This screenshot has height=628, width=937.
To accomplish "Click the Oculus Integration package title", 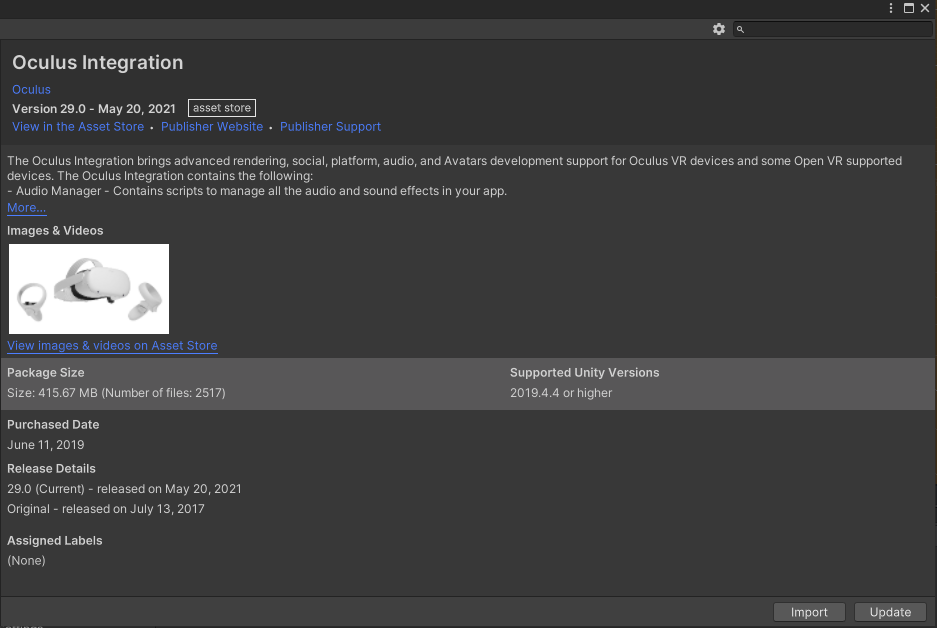I will (98, 62).
